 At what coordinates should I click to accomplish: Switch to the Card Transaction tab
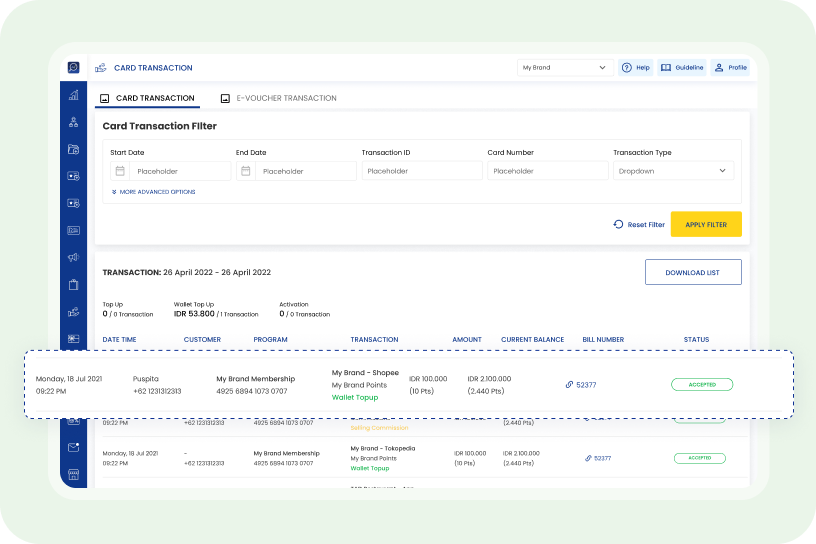pos(147,98)
